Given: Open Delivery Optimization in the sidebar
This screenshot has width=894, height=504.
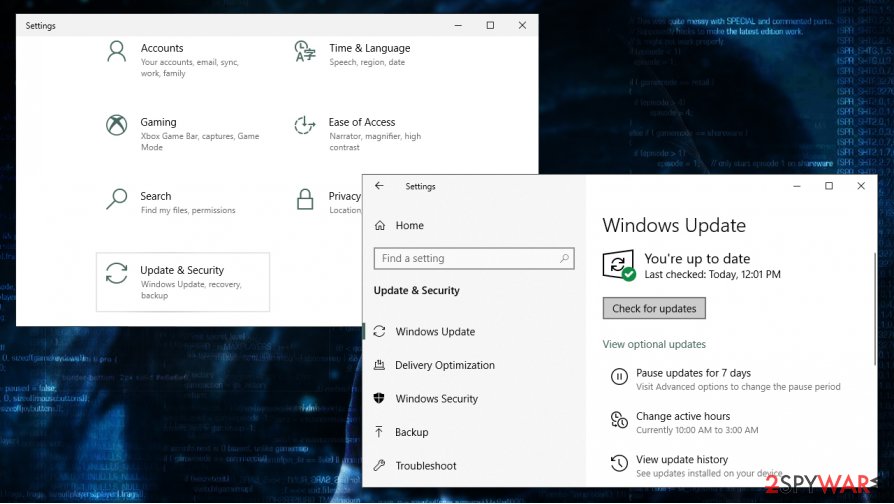Looking at the screenshot, I should click(445, 365).
